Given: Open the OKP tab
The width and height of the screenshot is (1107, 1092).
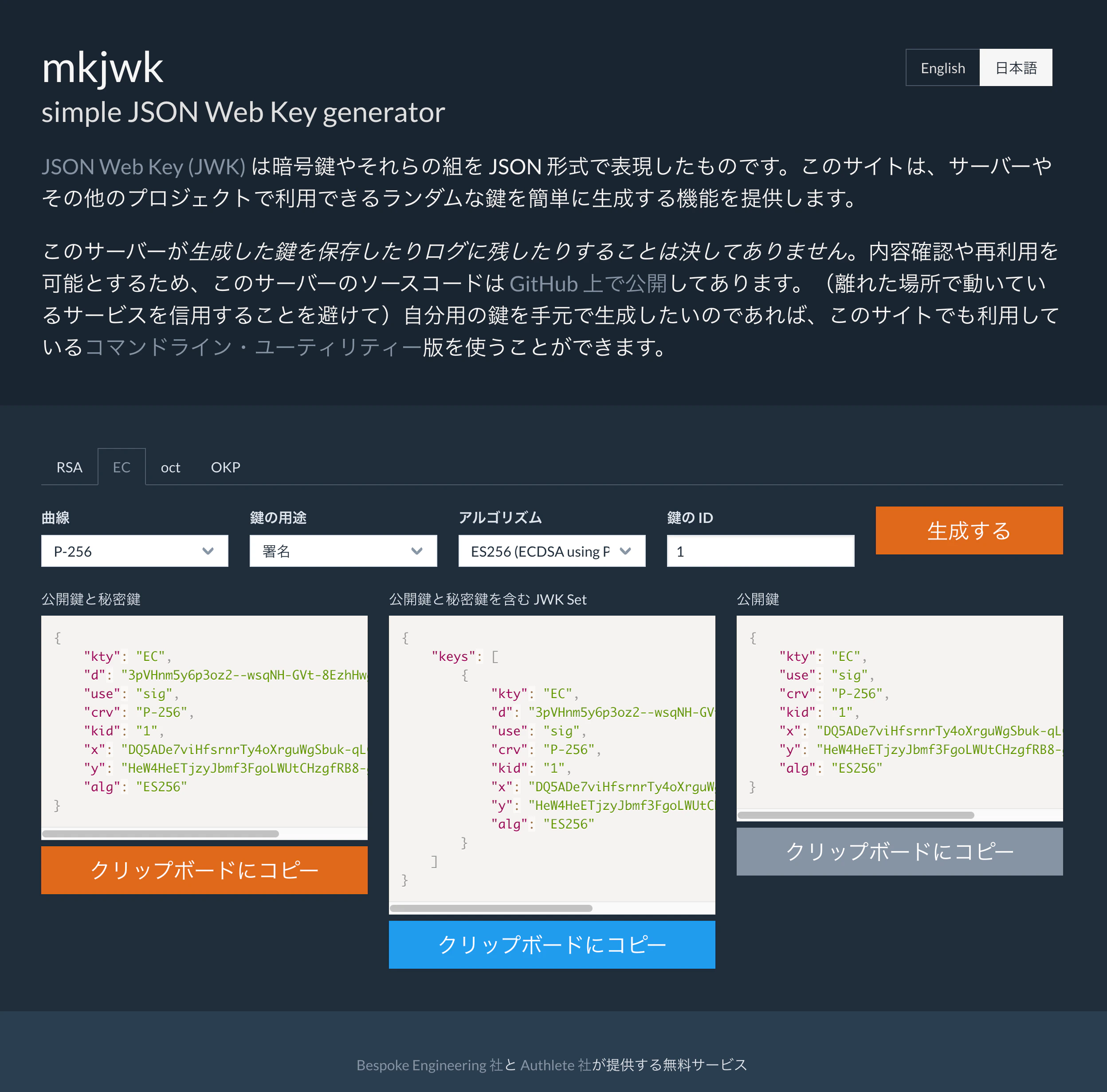Looking at the screenshot, I should pos(225,467).
